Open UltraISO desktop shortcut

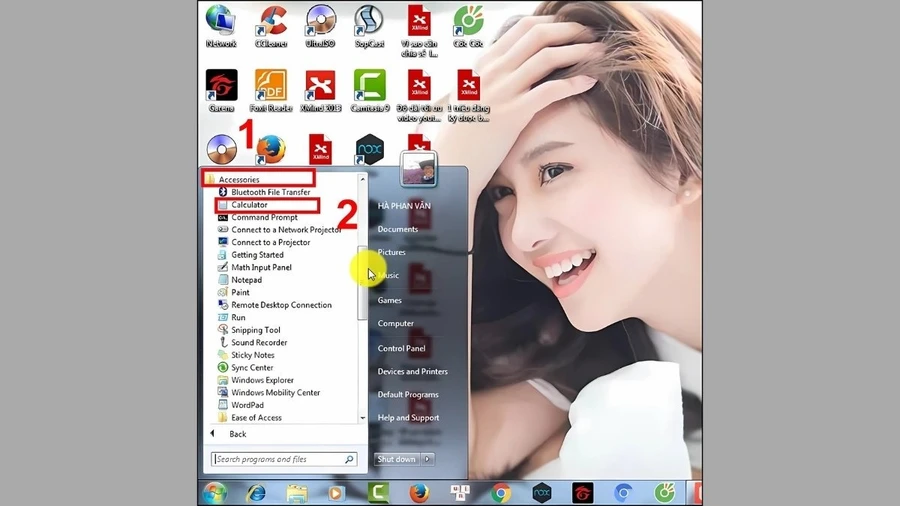coord(320,26)
